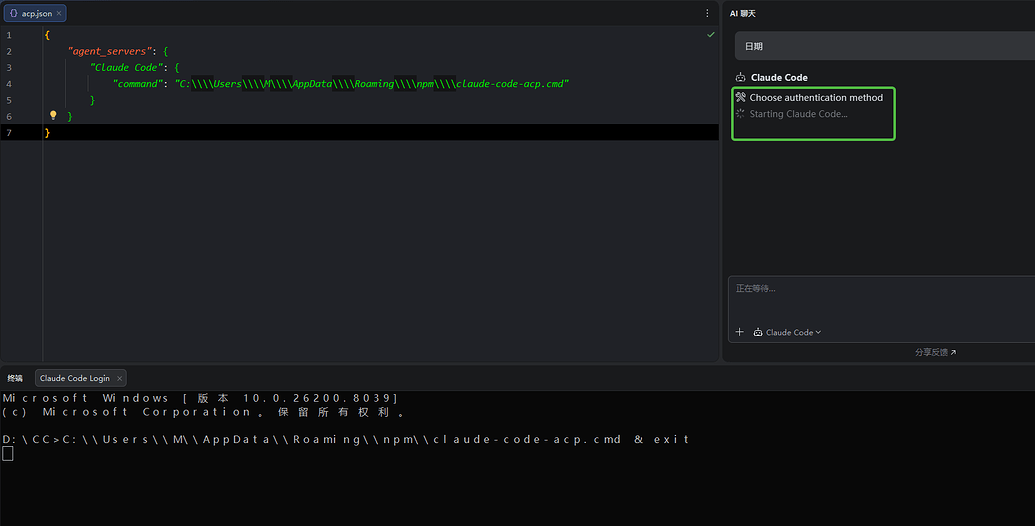This screenshot has width=1035, height=526.
Task: Click the green inspection checkmark icon
Action: [x=711, y=34]
